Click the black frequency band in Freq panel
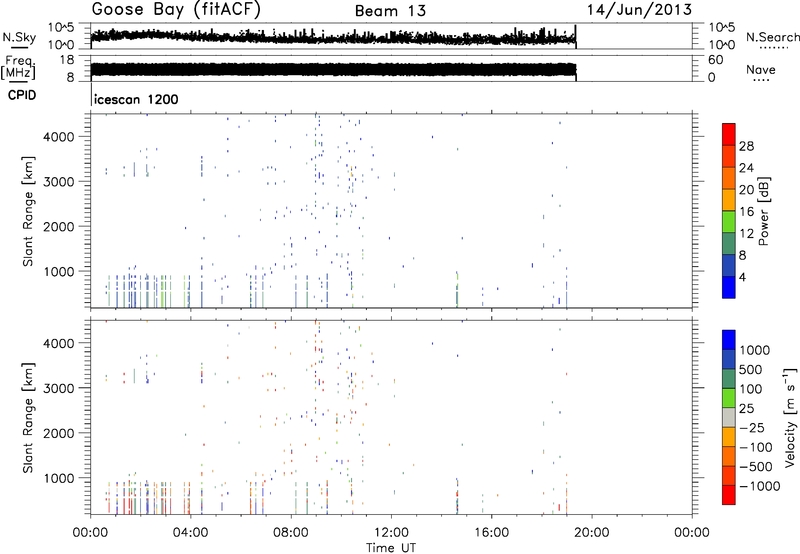The image size is (800, 554). coord(333,70)
